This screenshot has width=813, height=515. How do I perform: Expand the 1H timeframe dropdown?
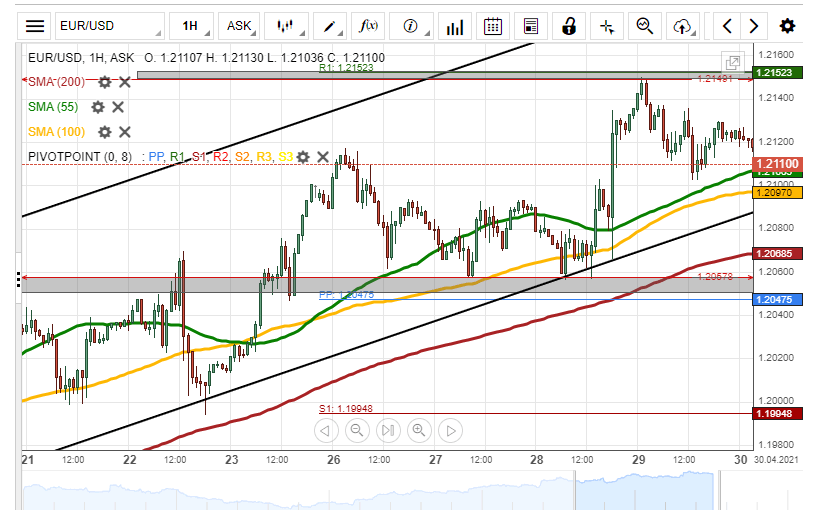pos(190,26)
